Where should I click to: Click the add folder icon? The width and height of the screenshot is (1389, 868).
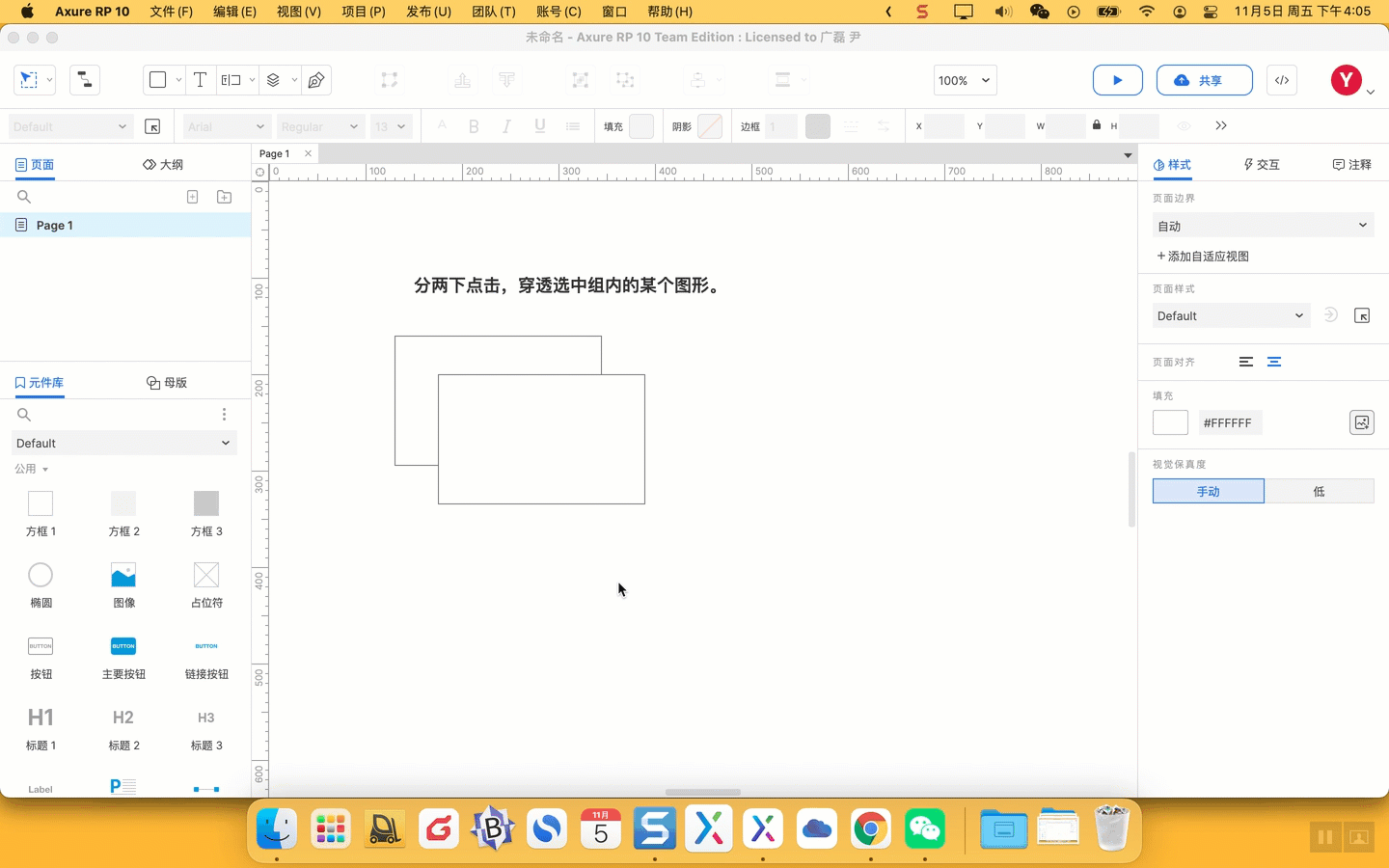(224, 197)
